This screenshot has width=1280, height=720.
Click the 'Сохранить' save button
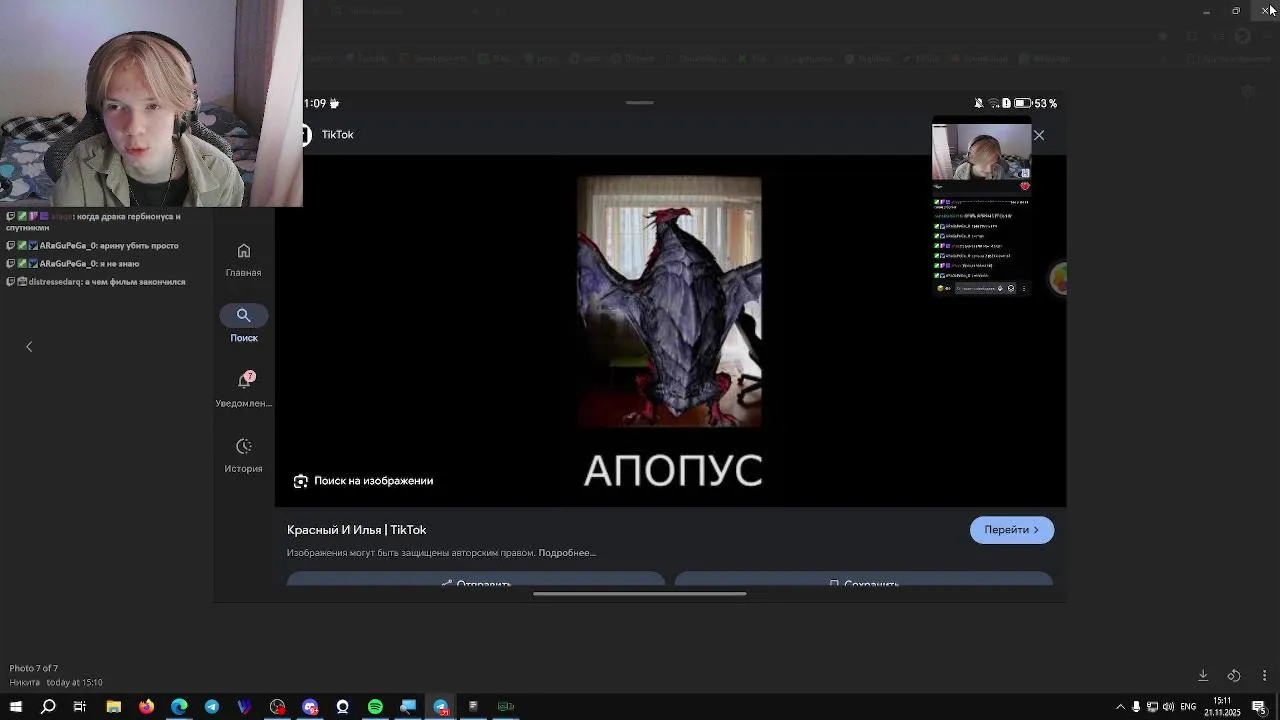coord(864,580)
